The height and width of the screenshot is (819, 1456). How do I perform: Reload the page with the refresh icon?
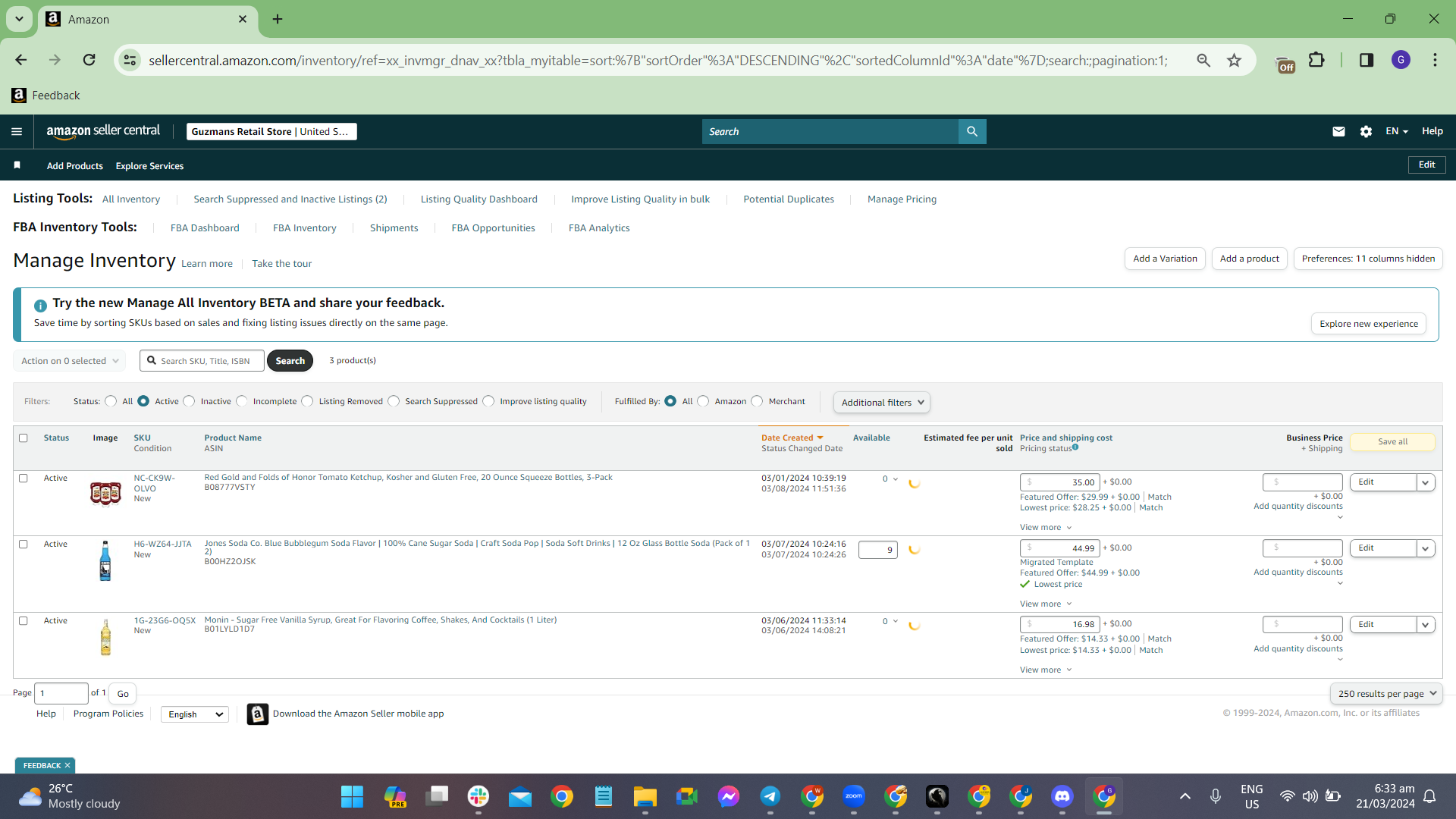(x=89, y=60)
